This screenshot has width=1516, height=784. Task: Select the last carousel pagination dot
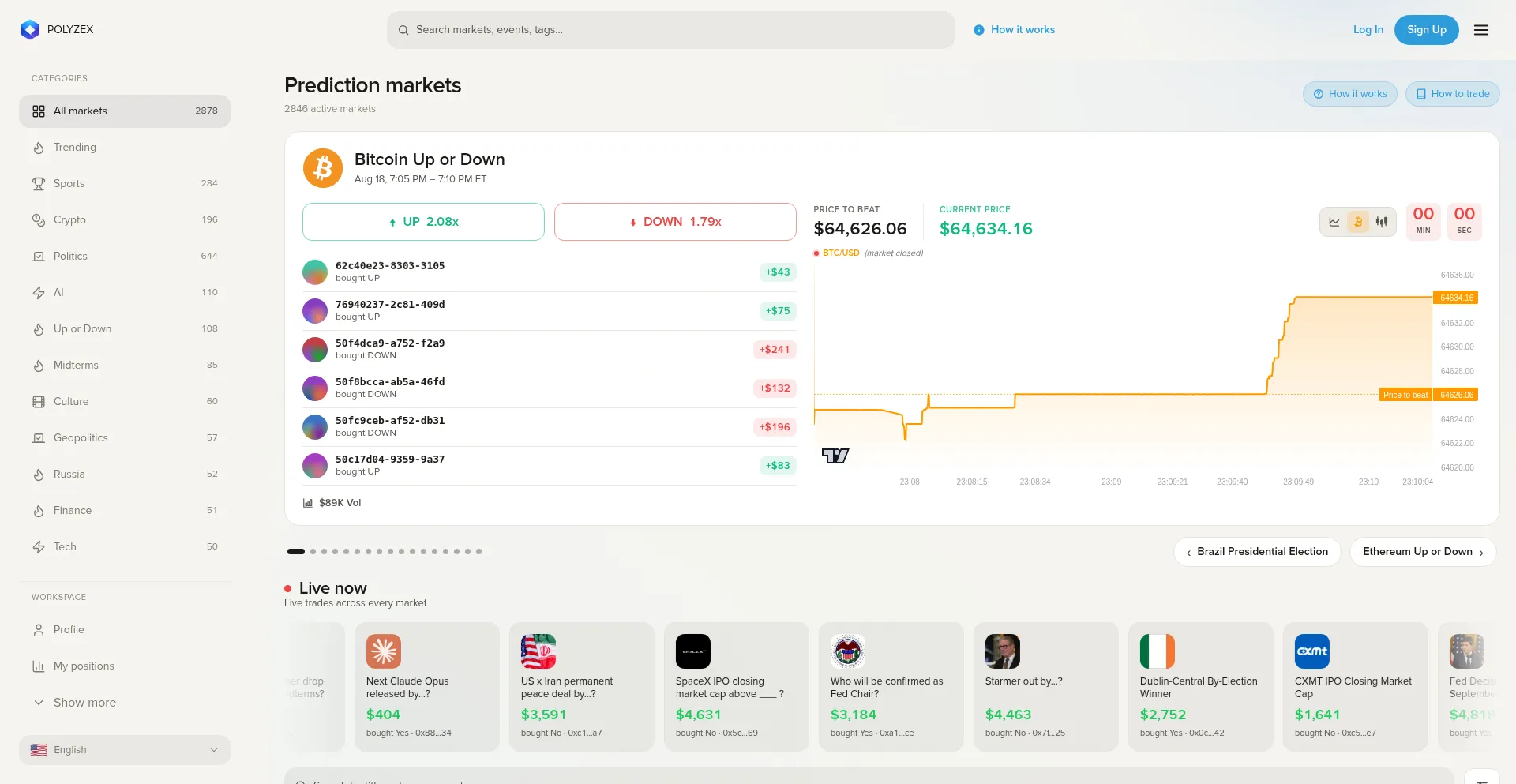(x=479, y=552)
